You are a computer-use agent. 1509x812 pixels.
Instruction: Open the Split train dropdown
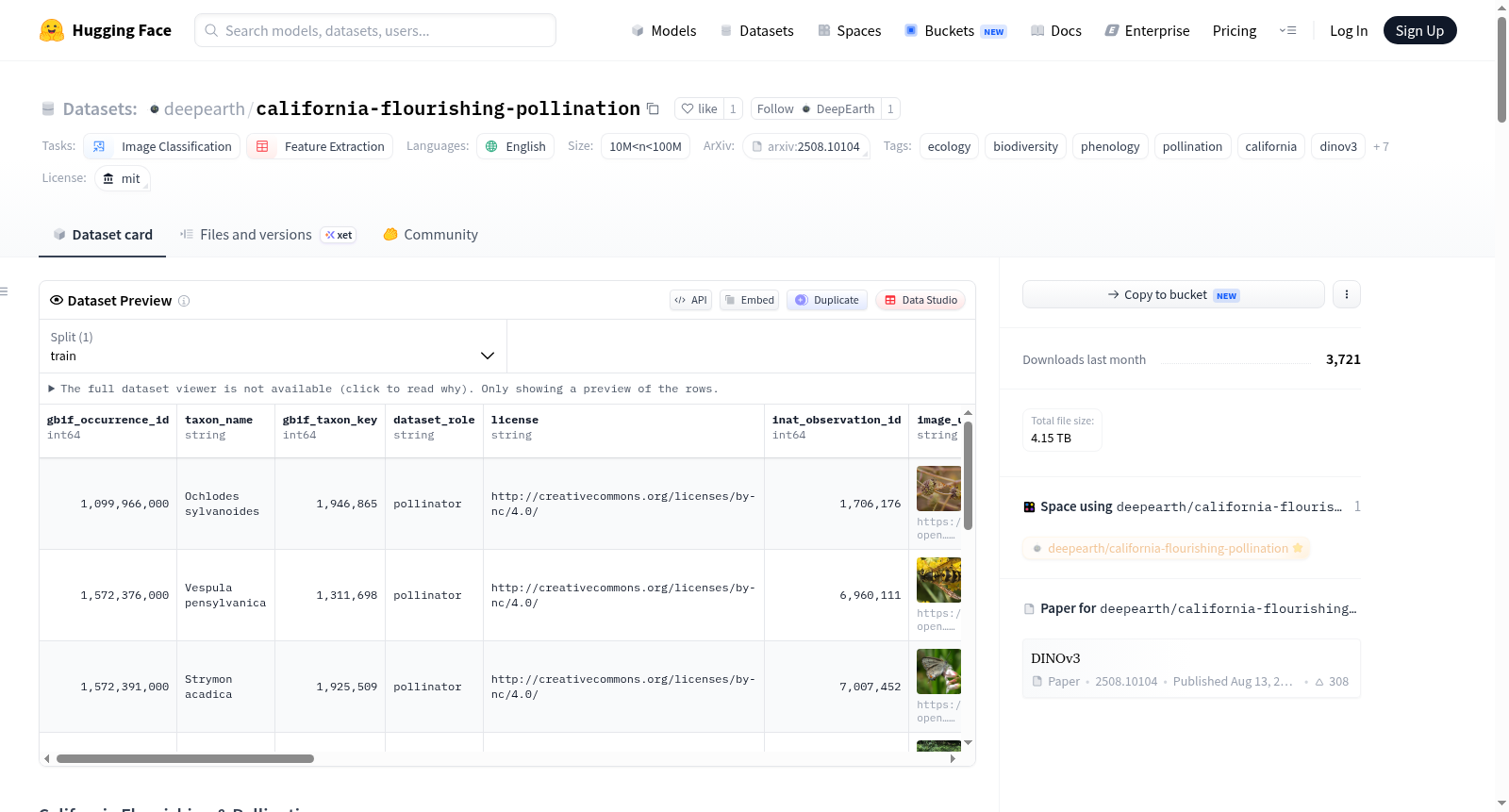273,346
